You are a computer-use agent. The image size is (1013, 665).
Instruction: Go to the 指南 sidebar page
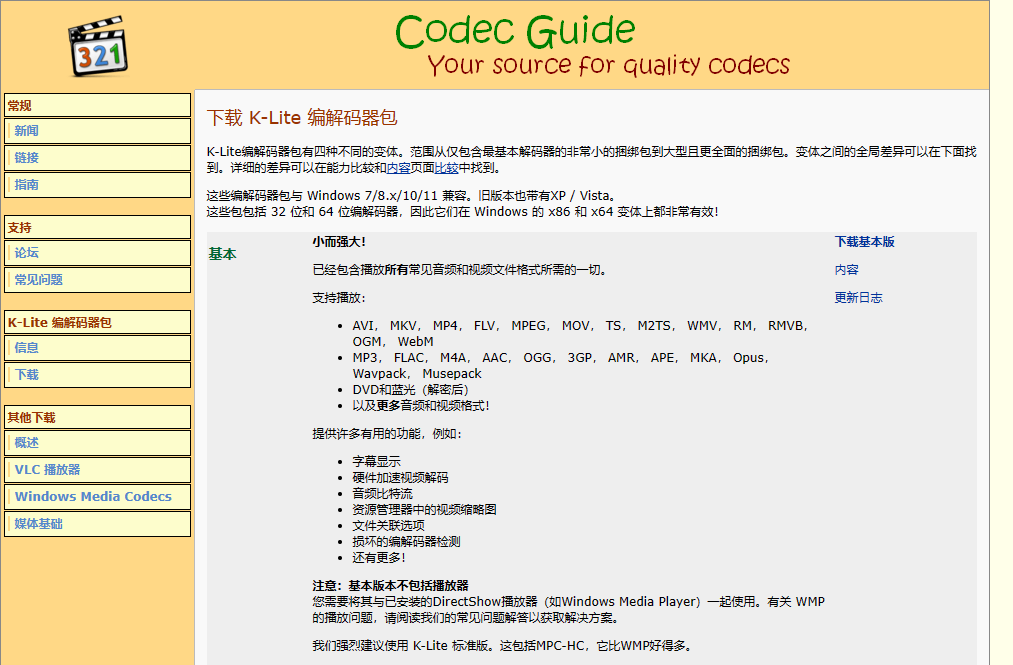tap(27, 185)
